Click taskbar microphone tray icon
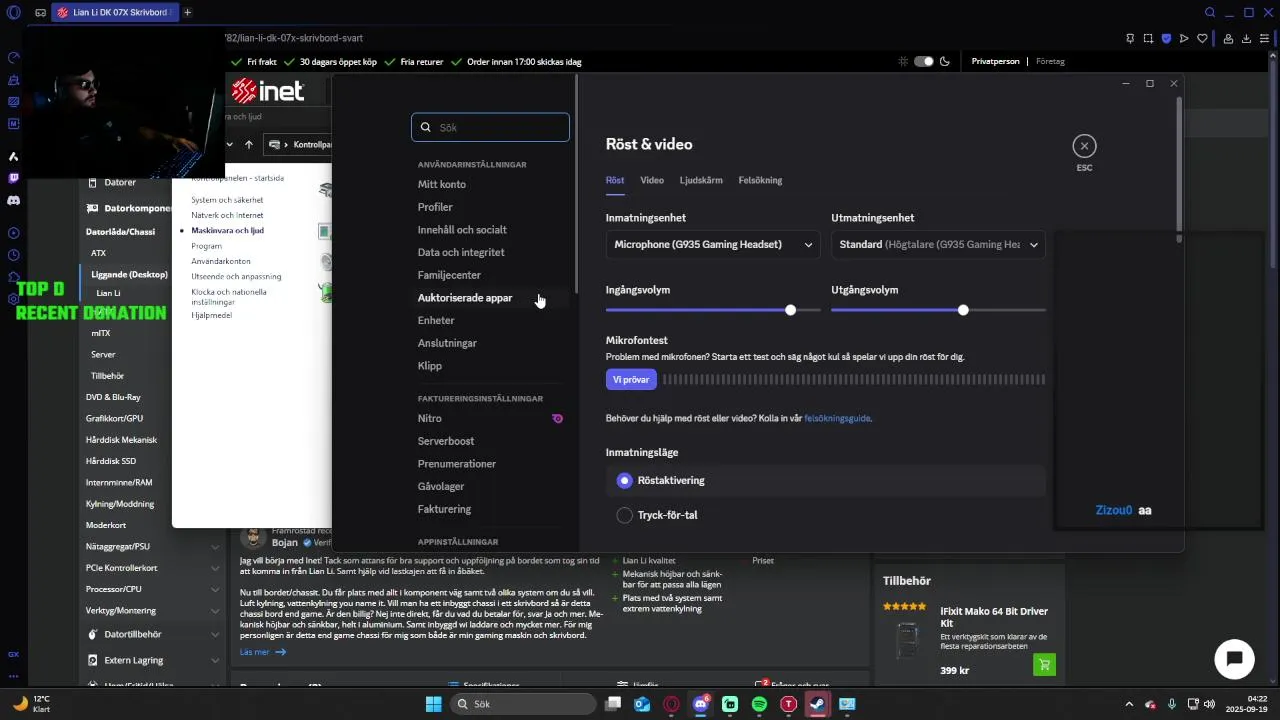This screenshot has width=1280, height=720. coord(1172,704)
